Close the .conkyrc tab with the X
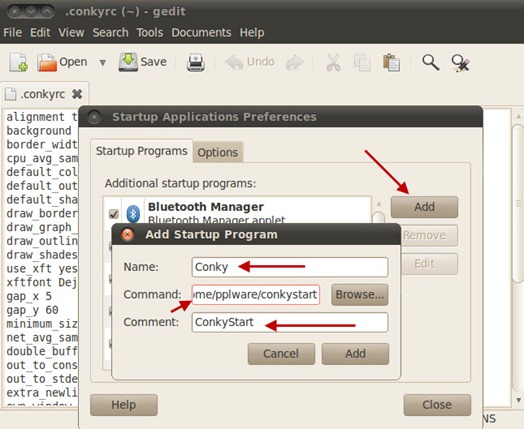 pyautogui.click(x=77, y=94)
